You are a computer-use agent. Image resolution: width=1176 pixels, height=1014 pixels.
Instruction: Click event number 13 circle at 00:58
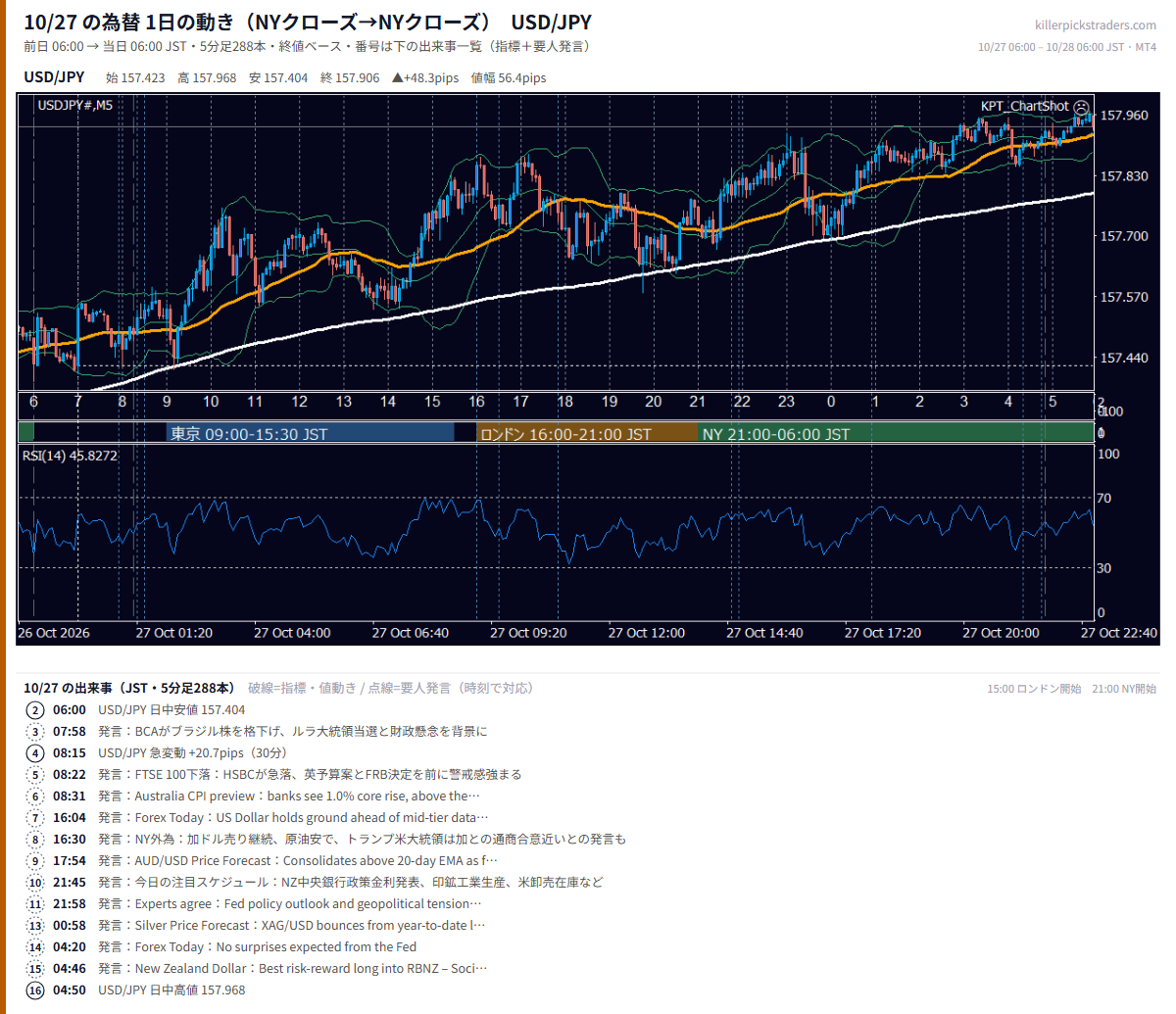35,926
